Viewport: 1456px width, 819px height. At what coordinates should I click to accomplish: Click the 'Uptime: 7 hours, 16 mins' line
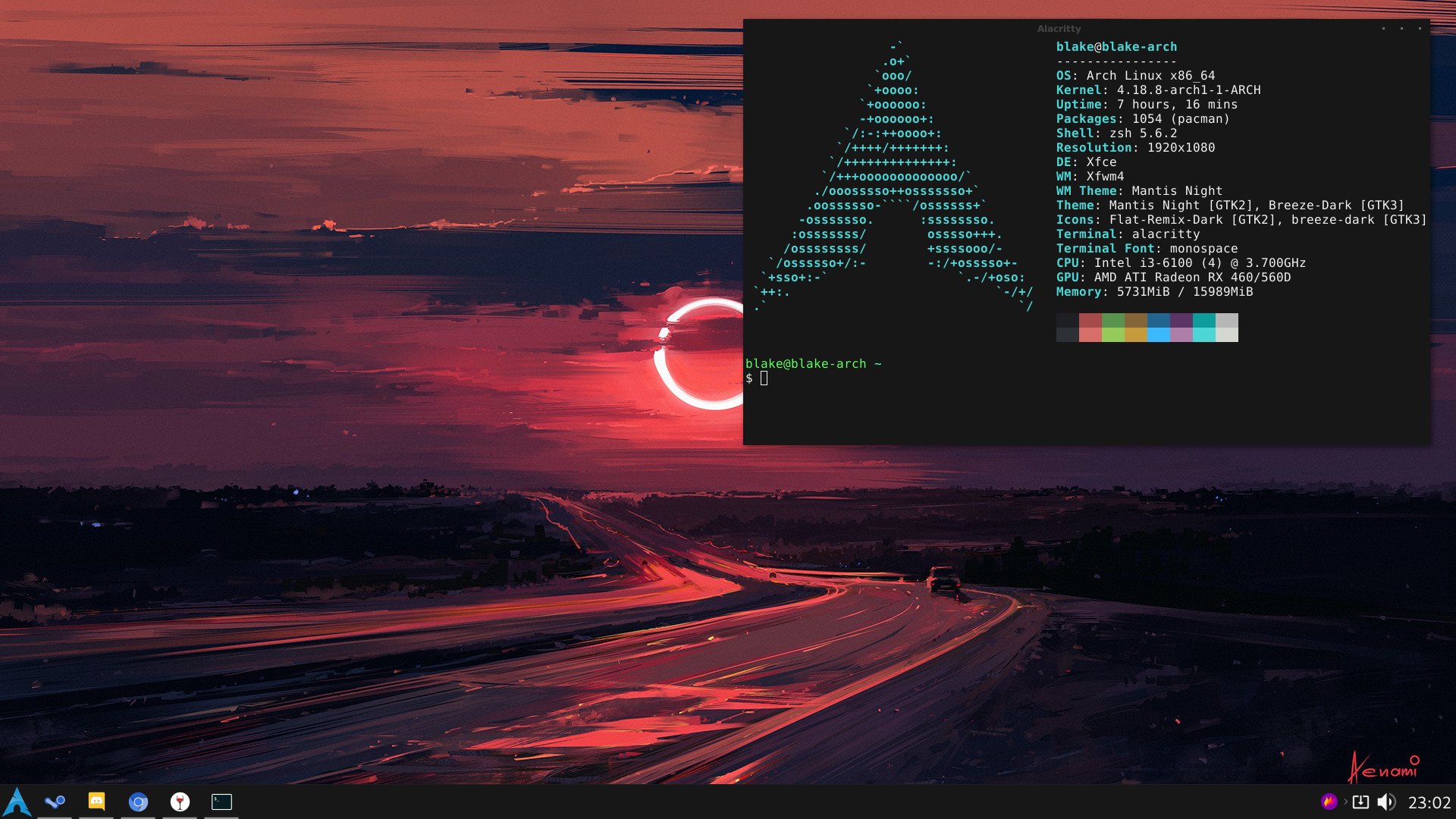coord(1147,105)
